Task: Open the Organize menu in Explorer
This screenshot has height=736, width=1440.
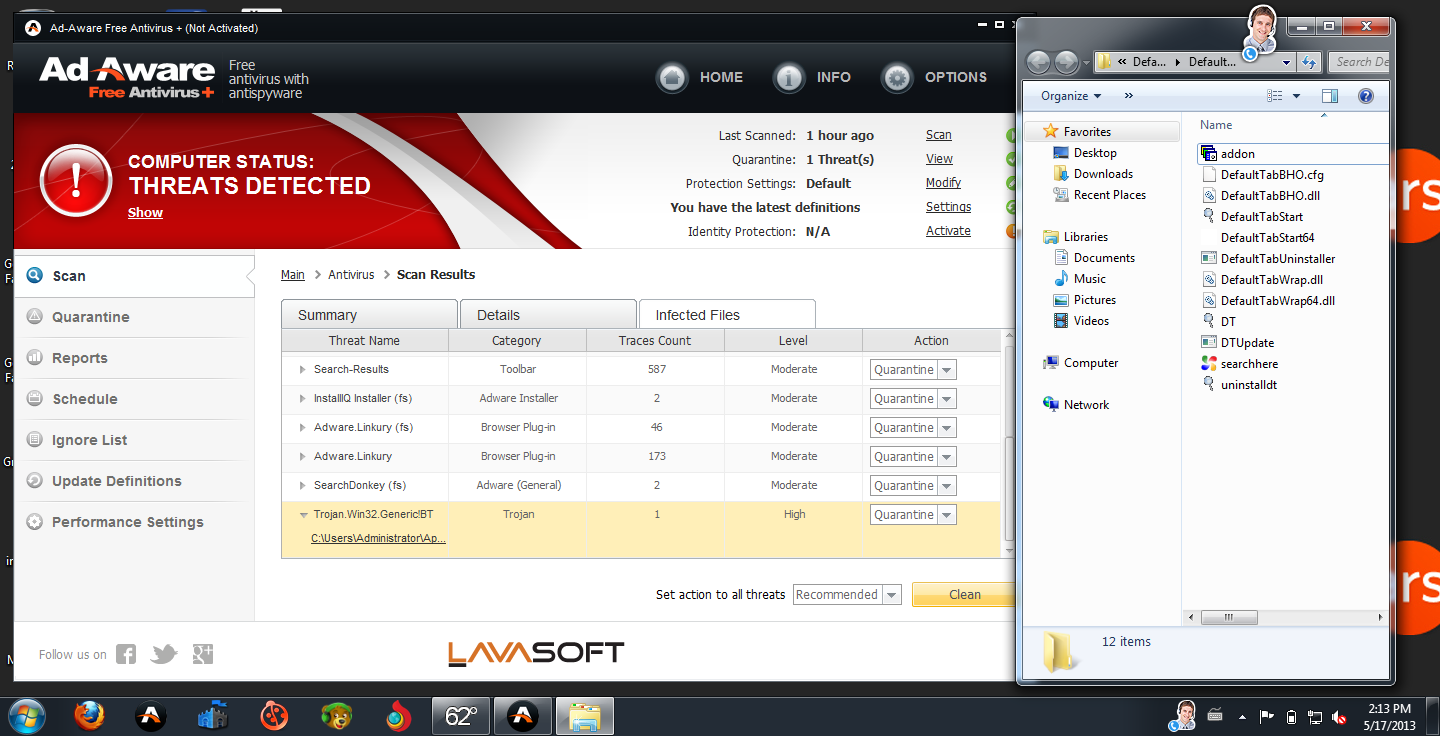Action: click(x=1070, y=96)
